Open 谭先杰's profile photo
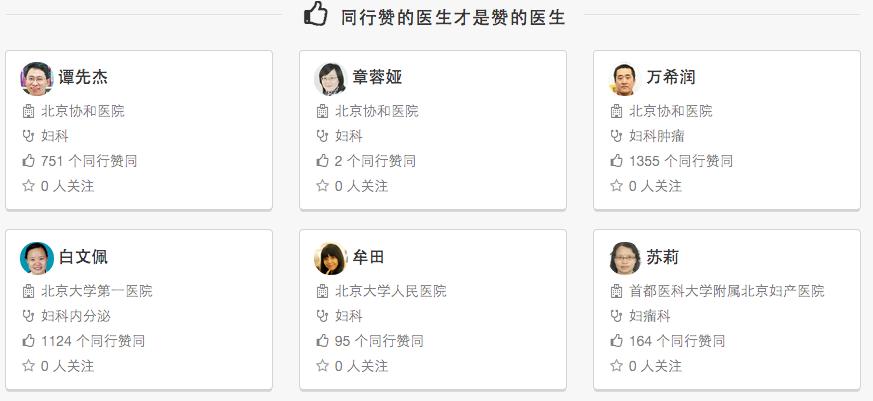The height and width of the screenshot is (401, 873). click(37, 79)
